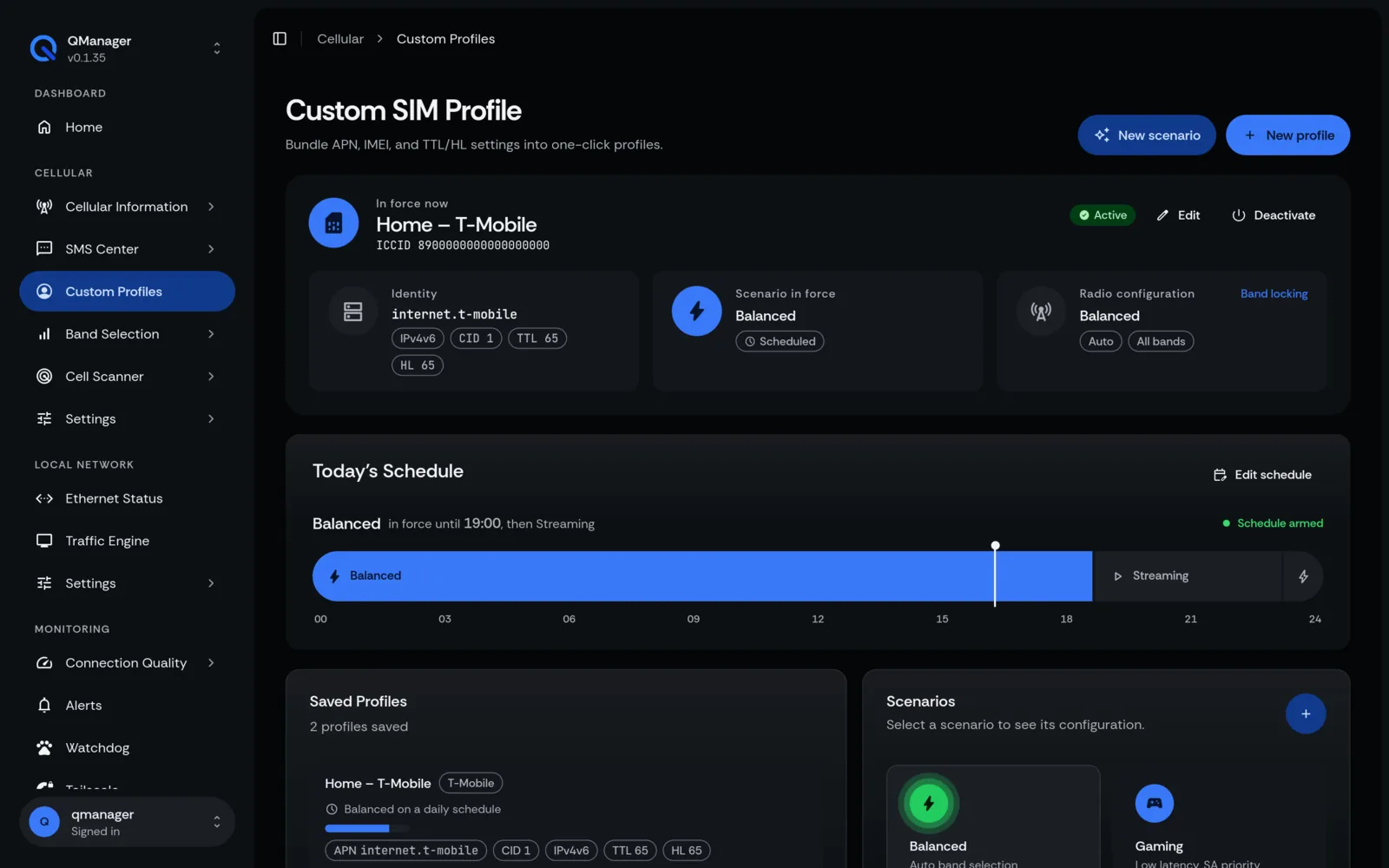Expand Cellular Information submenu chevron
The height and width of the screenshot is (868, 1389).
click(211, 207)
